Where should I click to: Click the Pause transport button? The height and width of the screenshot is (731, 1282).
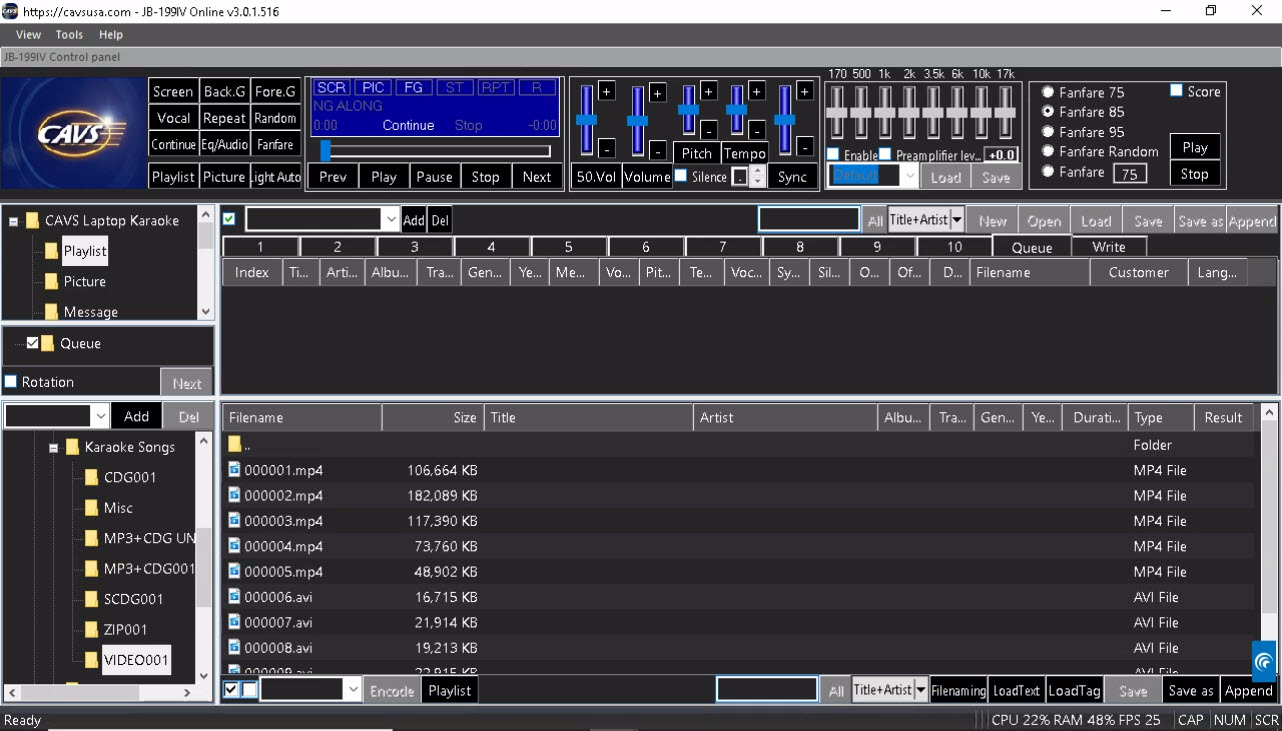(434, 177)
